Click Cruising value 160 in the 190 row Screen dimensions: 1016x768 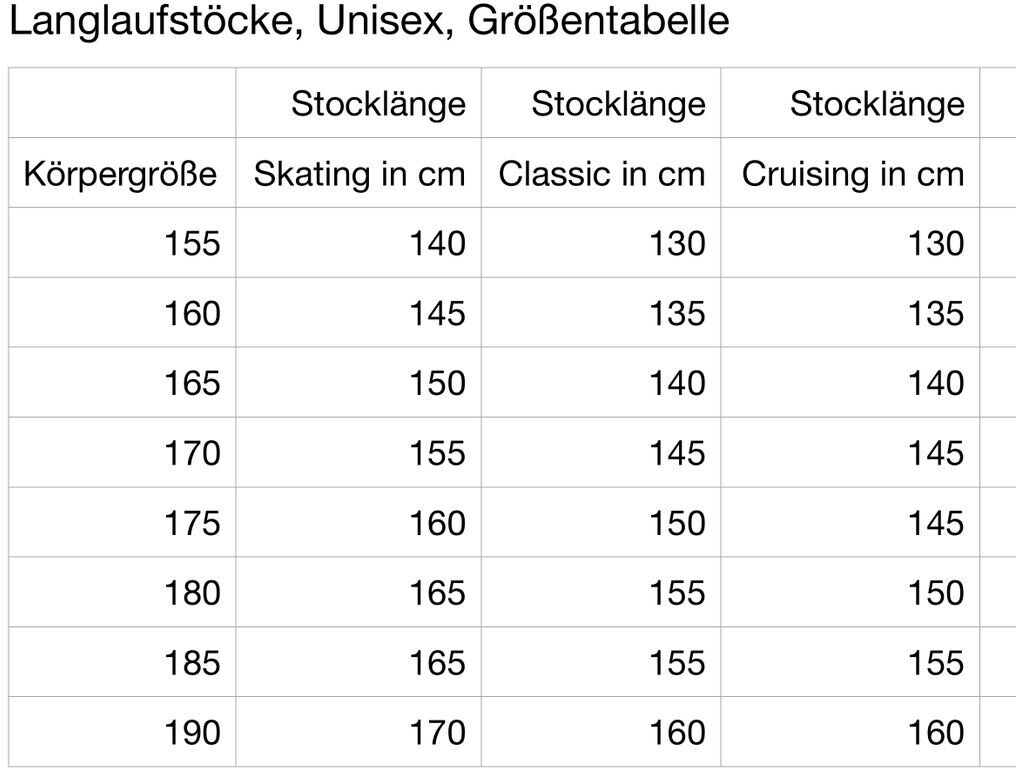pos(936,733)
